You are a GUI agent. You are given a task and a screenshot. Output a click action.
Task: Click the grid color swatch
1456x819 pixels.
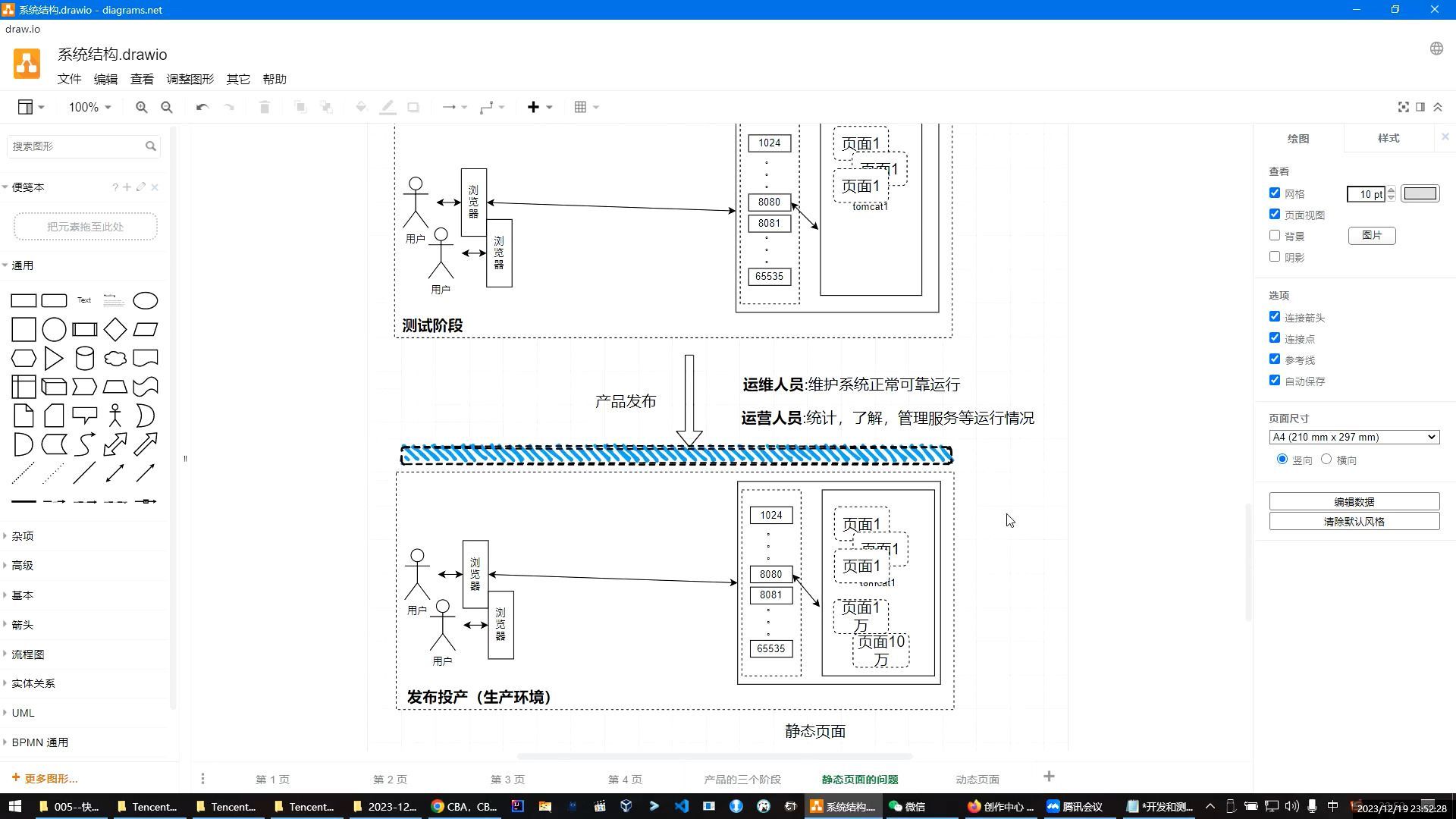(x=1420, y=193)
